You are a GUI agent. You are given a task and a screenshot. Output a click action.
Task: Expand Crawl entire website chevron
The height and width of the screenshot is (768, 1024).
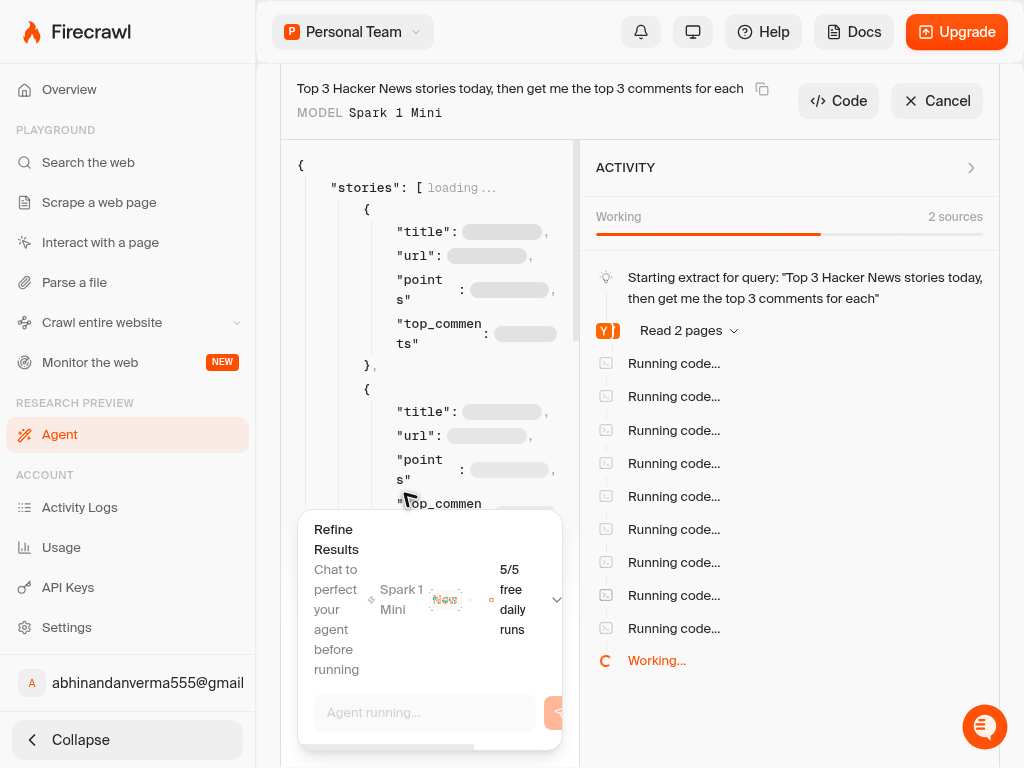coord(237,323)
